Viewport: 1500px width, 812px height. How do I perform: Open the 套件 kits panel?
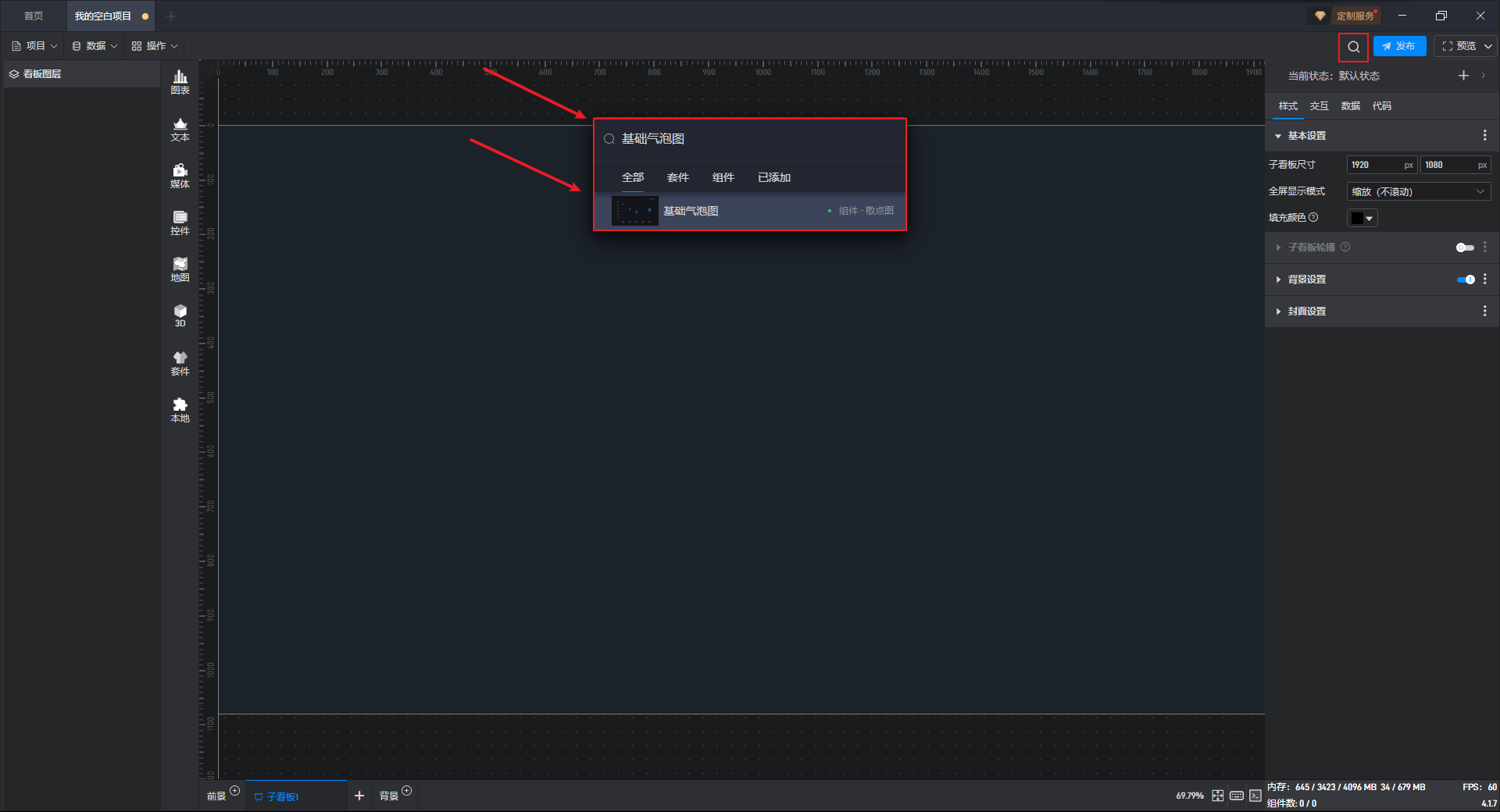pos(180,363)
